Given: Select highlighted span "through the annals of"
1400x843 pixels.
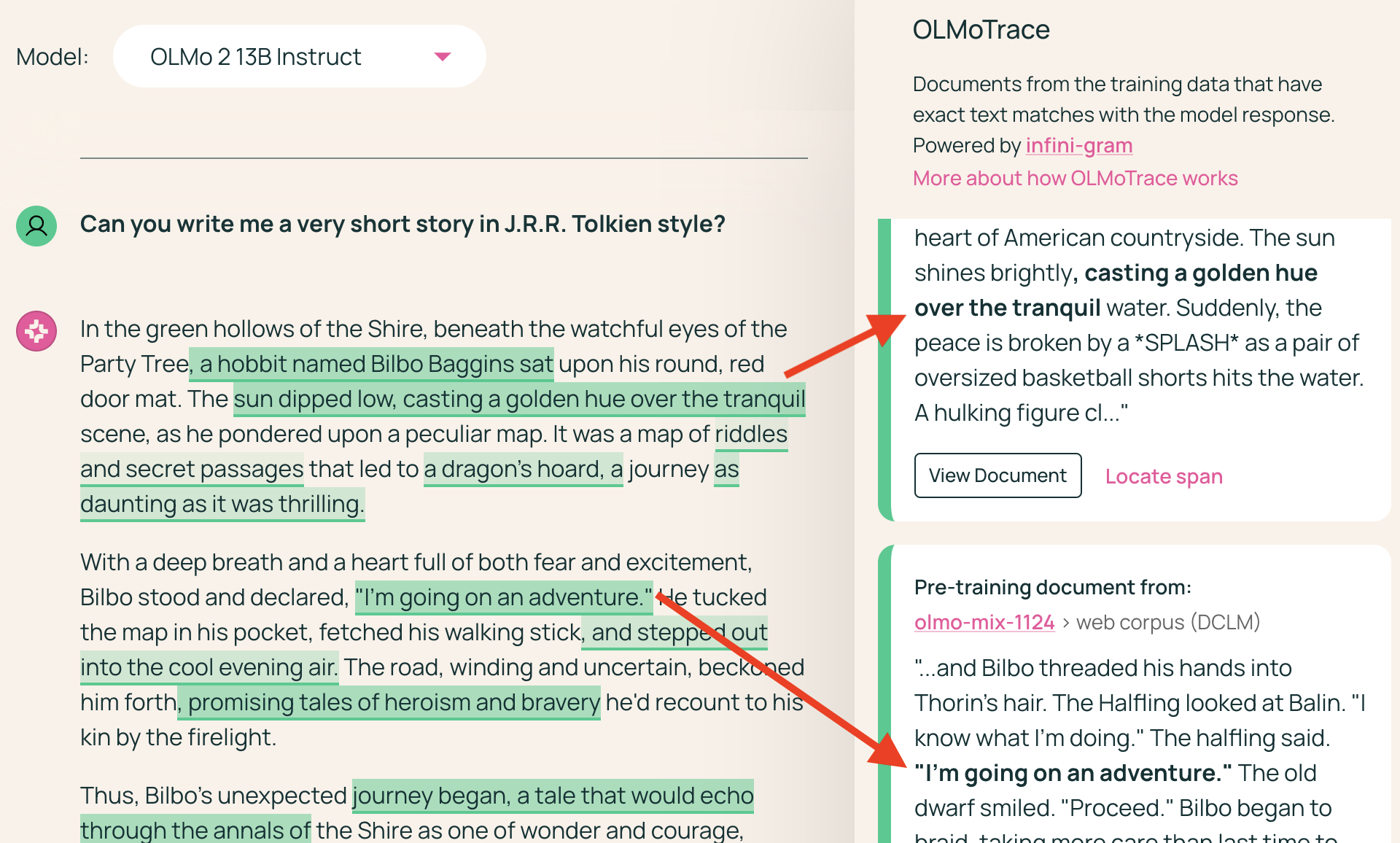Looking at the screenshot, I should tap(195, 830).
